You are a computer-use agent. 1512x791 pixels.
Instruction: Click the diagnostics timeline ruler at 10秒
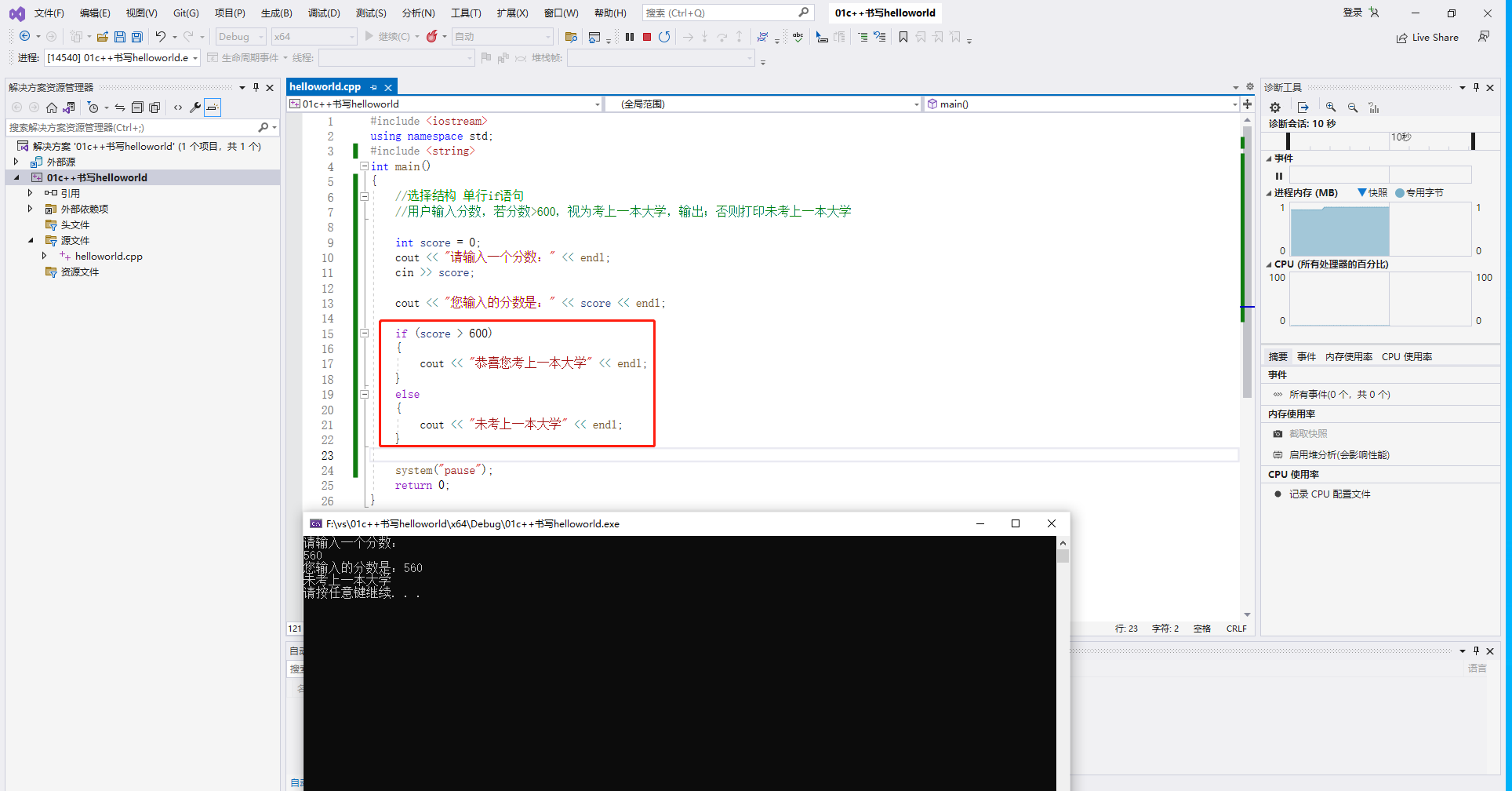point(1401,137)
